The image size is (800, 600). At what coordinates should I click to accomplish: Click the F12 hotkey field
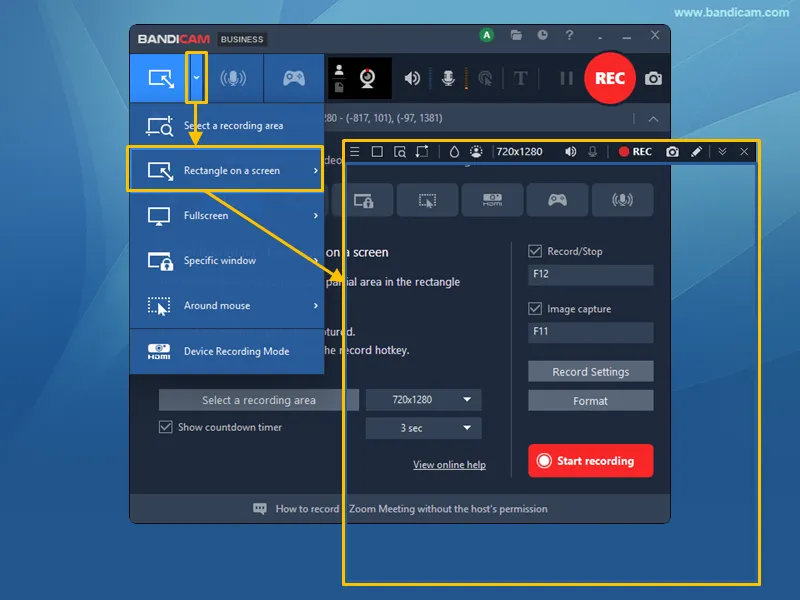click(590, 274)
